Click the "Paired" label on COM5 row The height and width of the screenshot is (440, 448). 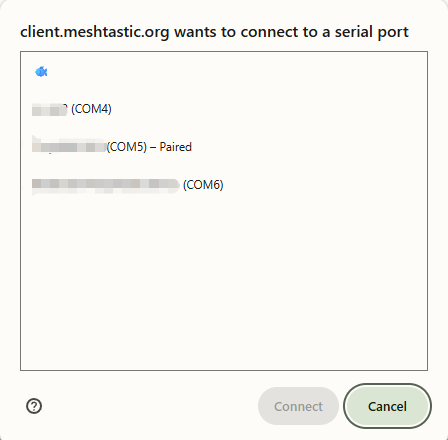pyautogui.click(x=176, y=147)
